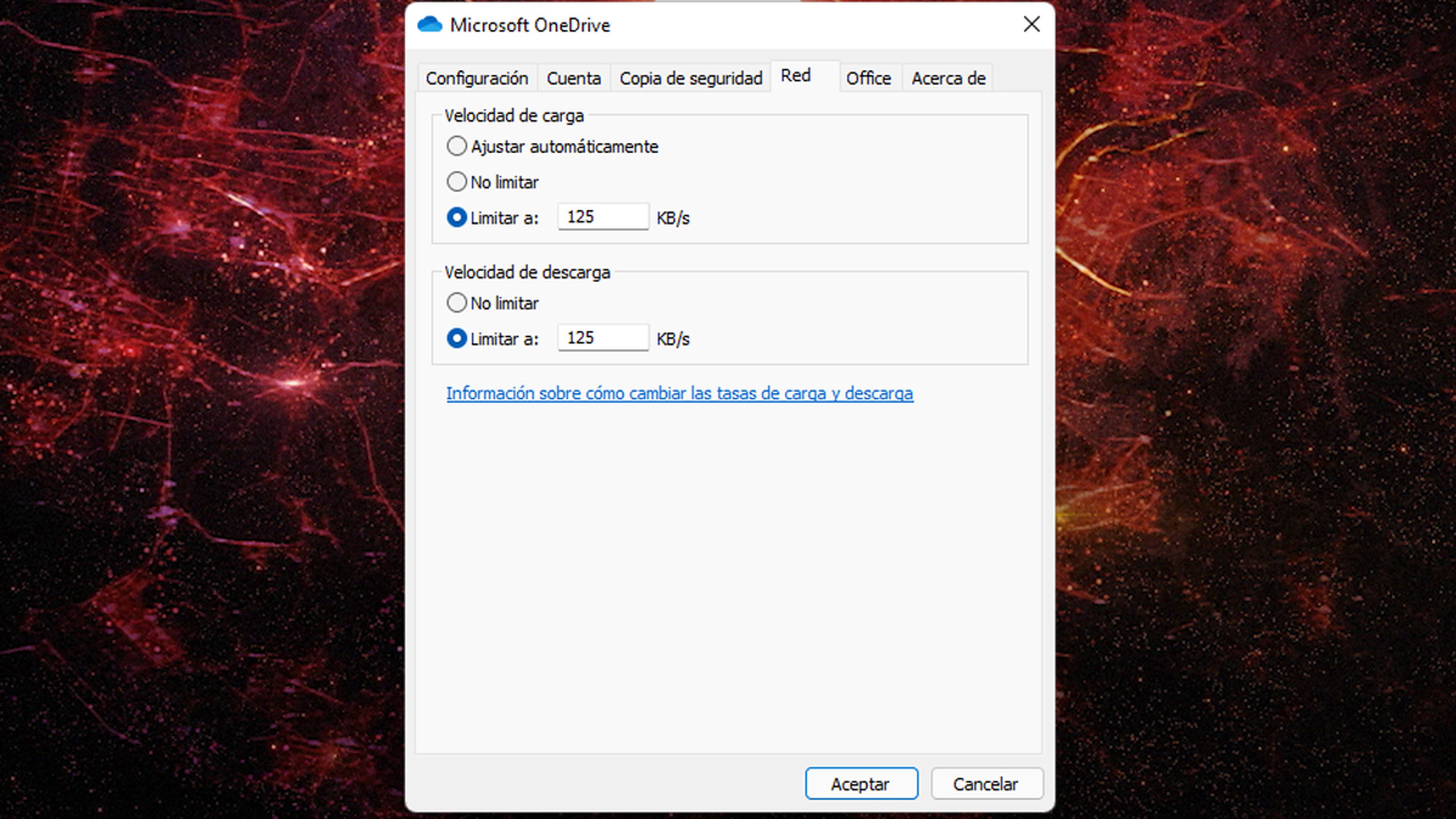Click the Velocidad de carga group label
Viewport: 1456px width, 819px height.
pyautogui.click(x=514, y=115)
